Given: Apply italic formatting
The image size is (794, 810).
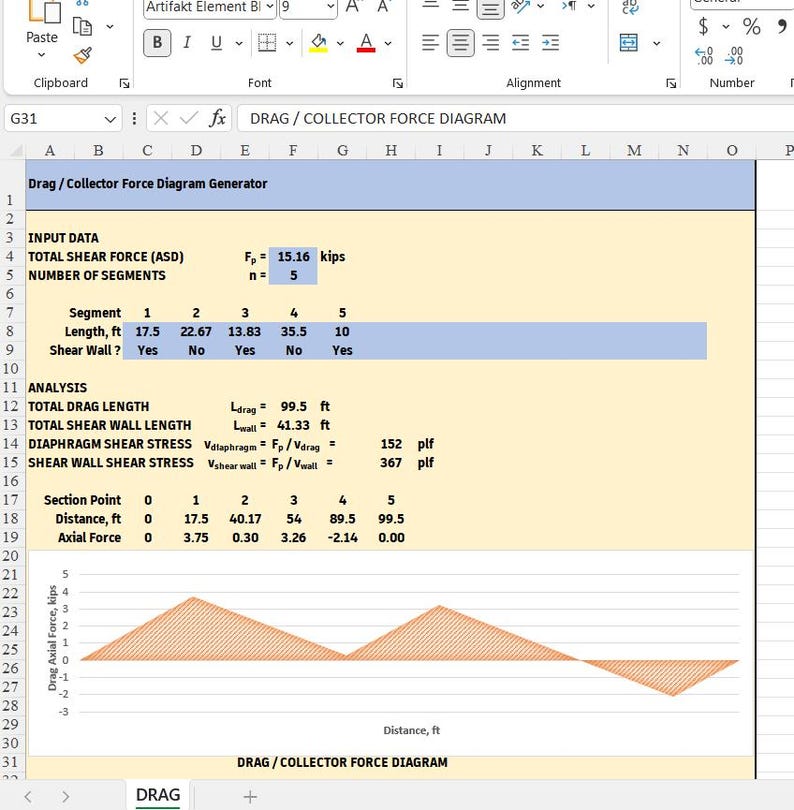Looking at the screenshot, I should coord(187,42).
